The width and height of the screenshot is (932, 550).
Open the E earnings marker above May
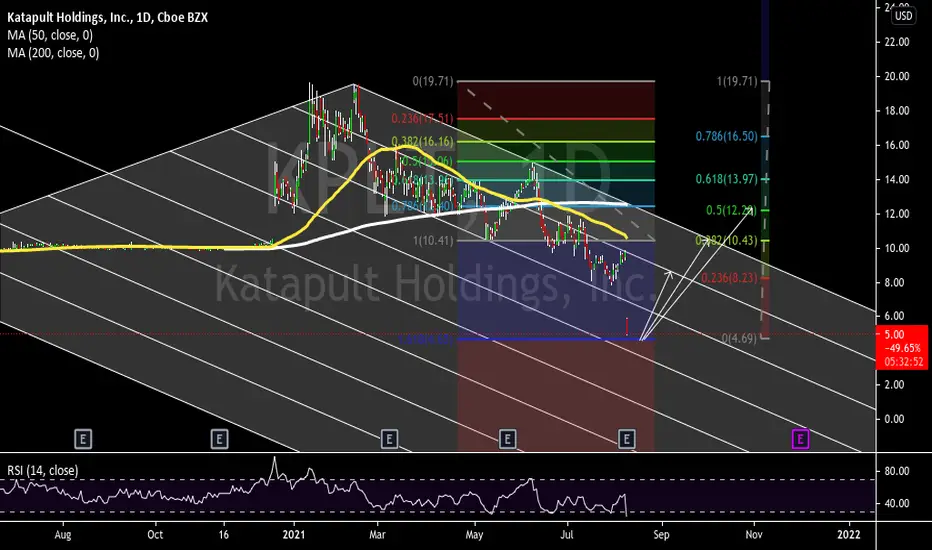point(507,439)
